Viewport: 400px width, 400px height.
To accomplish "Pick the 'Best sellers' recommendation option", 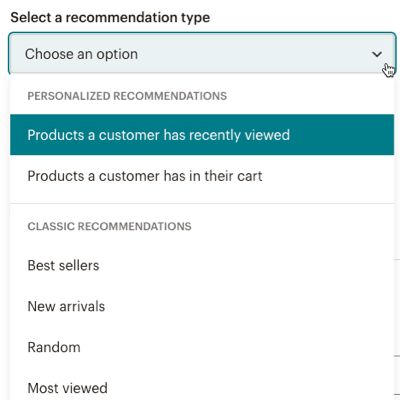I will tap(202, 265).
